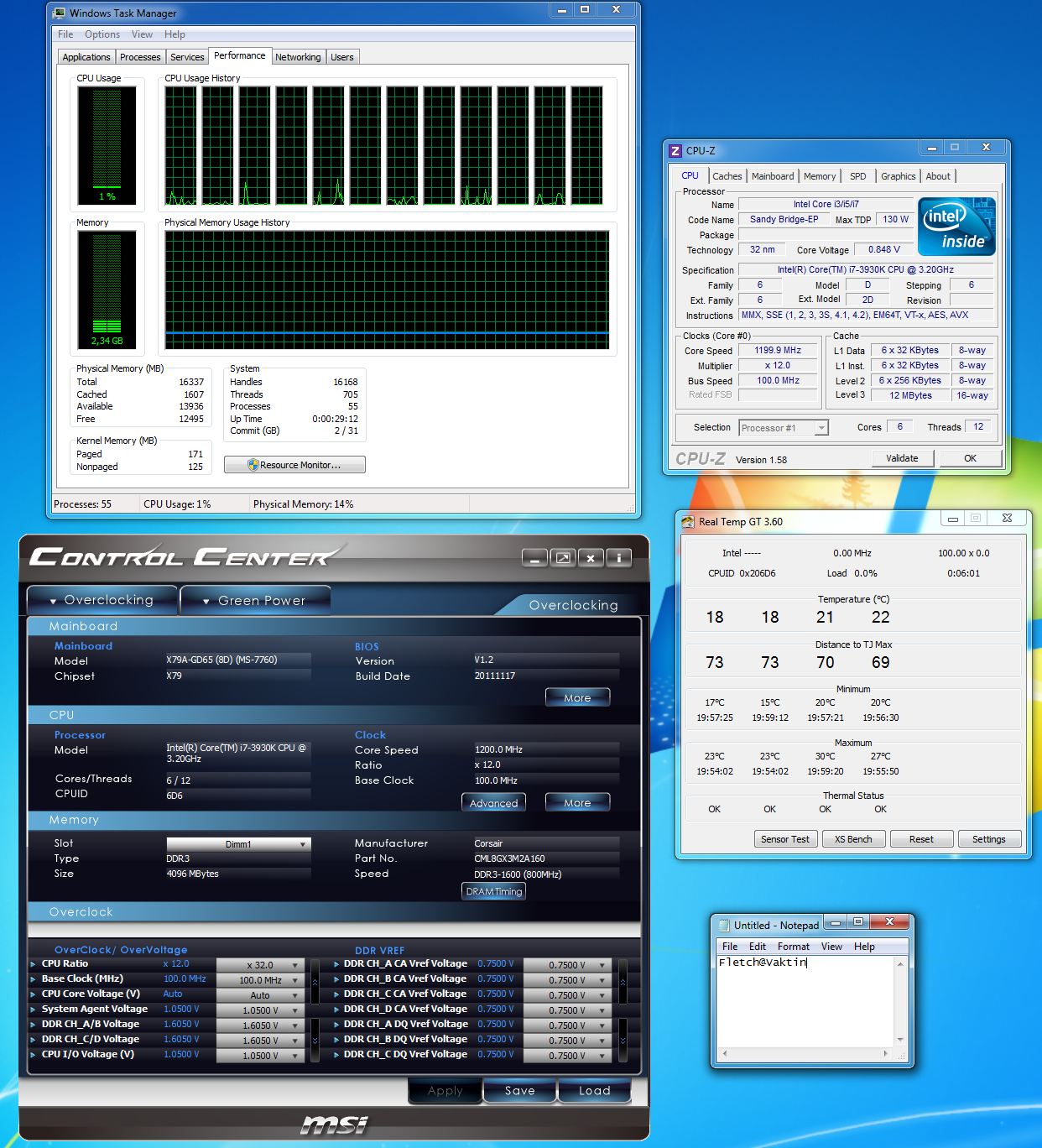1042x1148 pixels.
Task: Click the arrow icon beside CPU Ratio
Action: tap(34, 964)
